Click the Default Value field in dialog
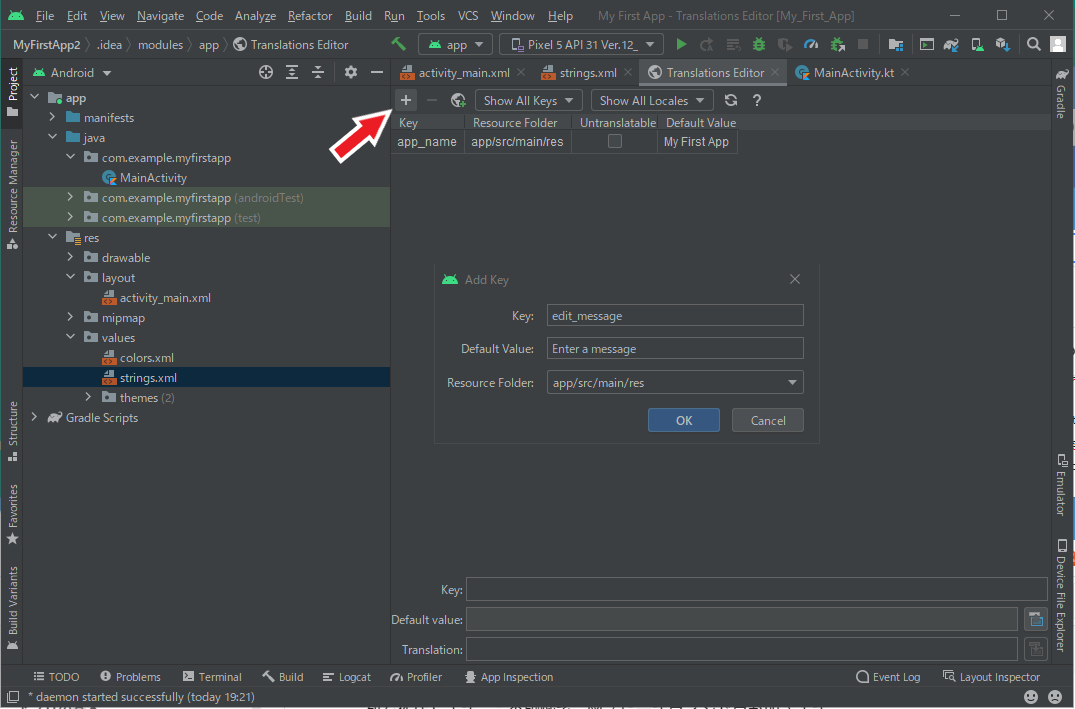Viewport: 1075px width, 709px height. click(x=675, y=349)
